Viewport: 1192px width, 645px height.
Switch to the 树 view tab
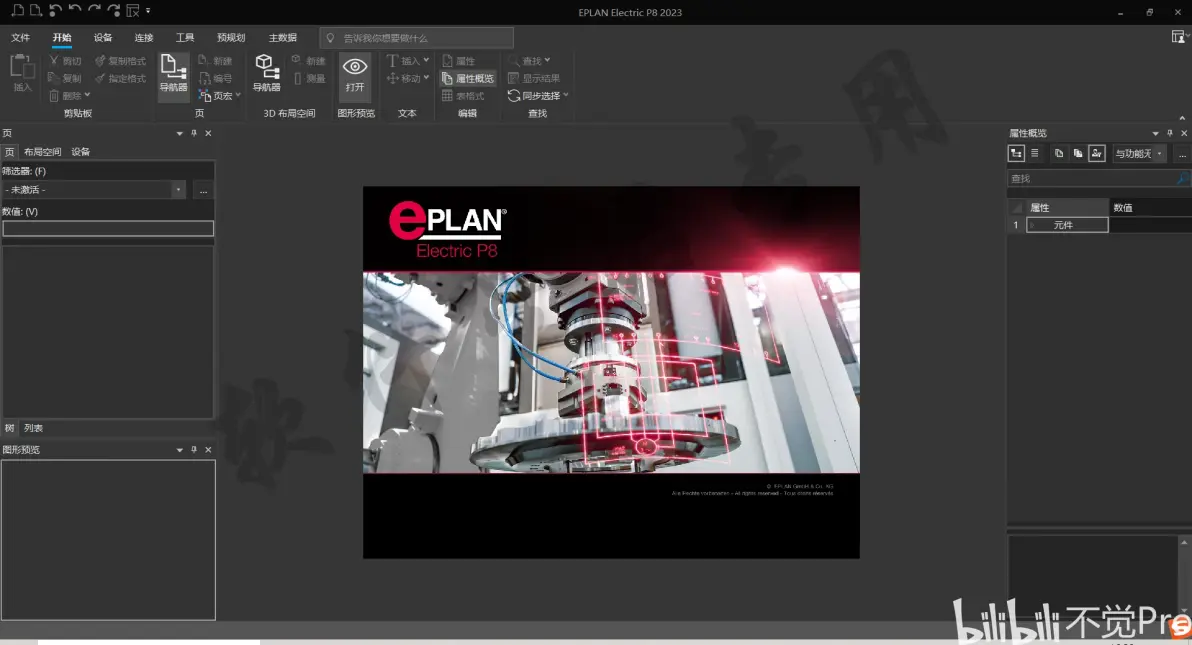coord(9,428)
